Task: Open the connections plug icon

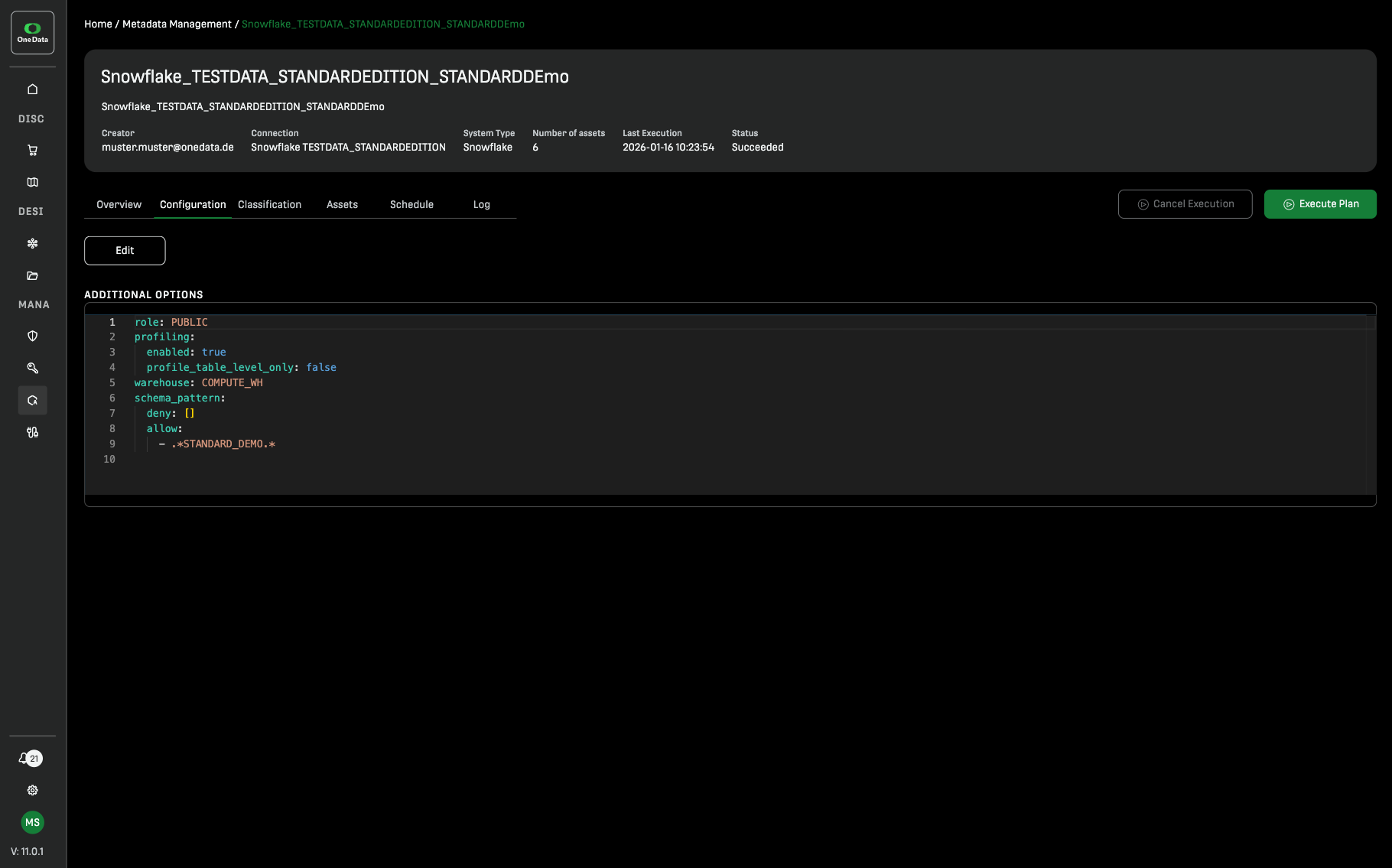Action: [x=32, y=432]
